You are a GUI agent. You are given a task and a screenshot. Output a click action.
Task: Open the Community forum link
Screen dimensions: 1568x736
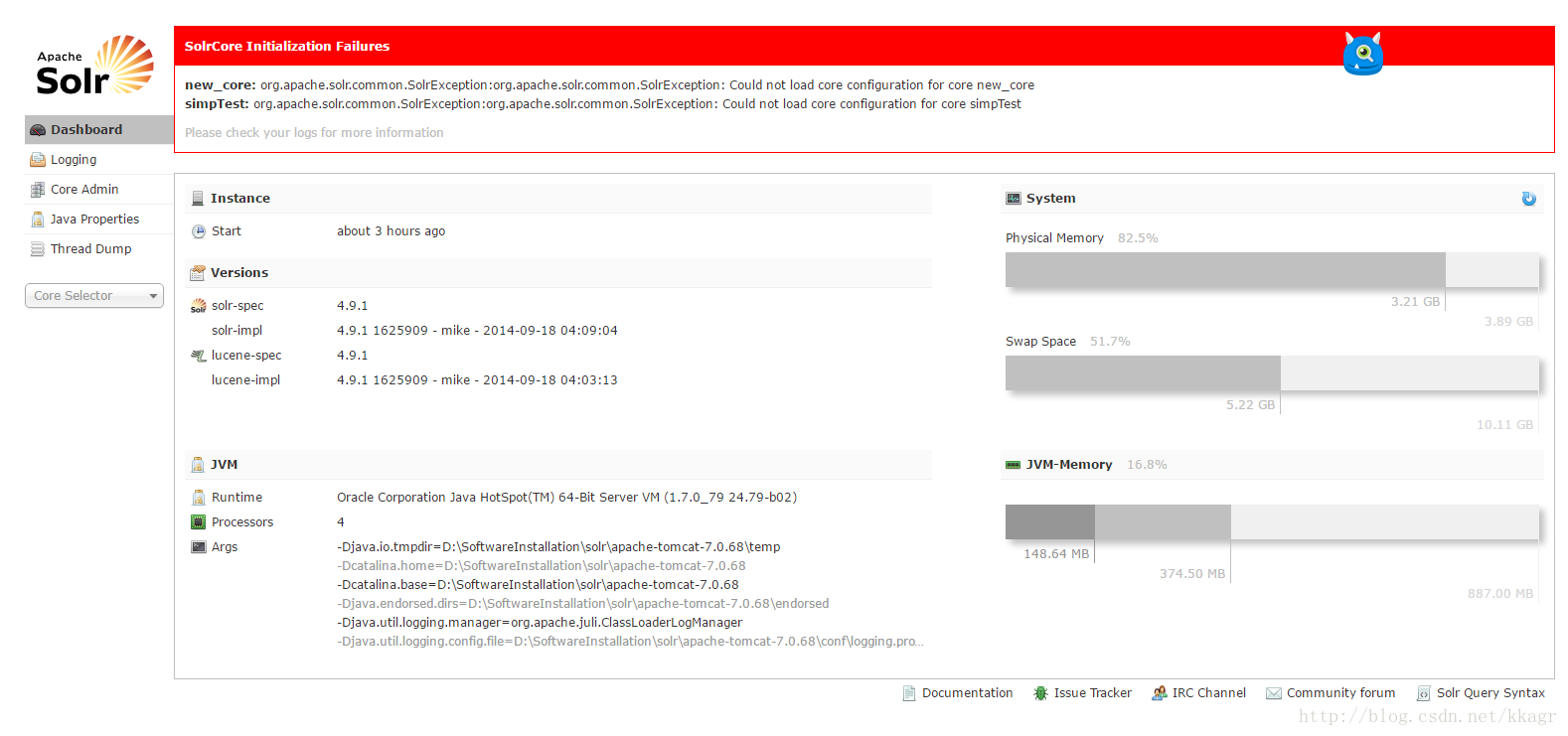(x=1340, y=693)
